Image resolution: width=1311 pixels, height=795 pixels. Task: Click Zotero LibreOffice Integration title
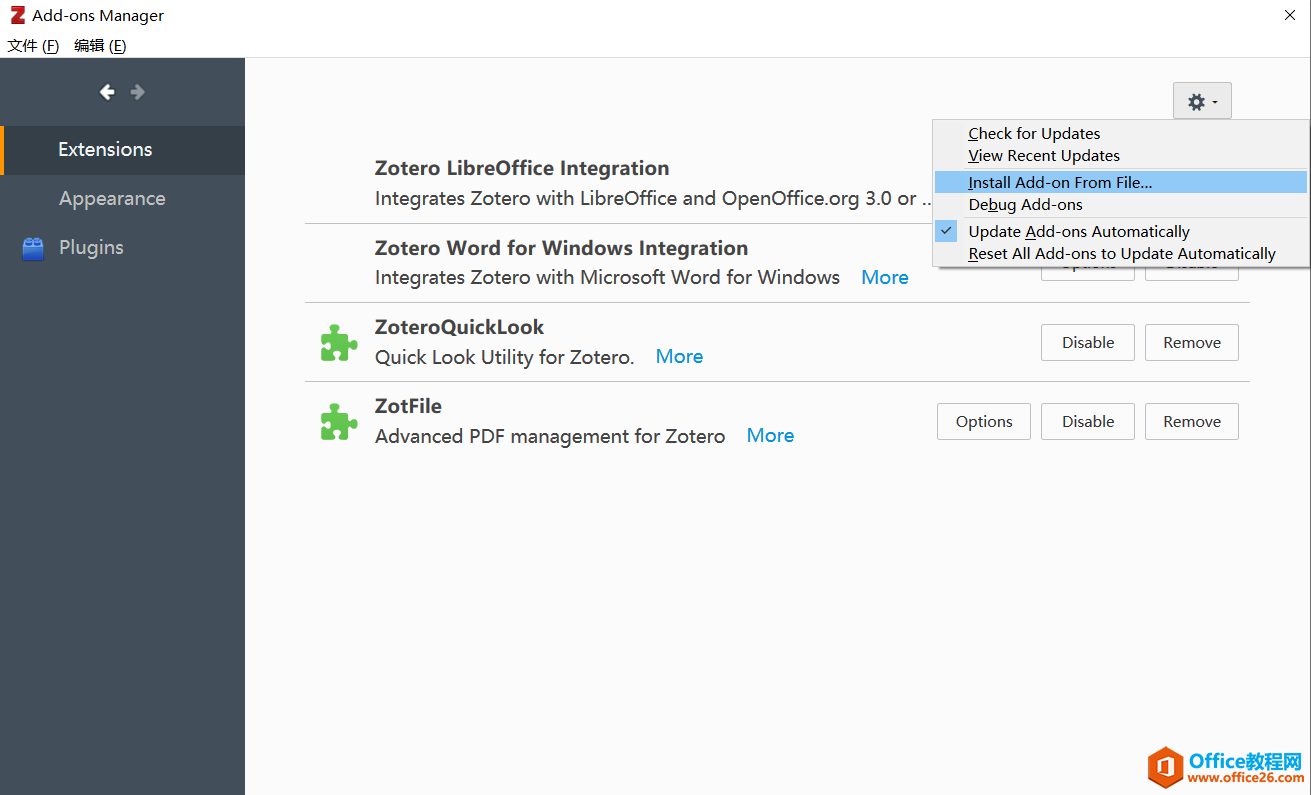(522, 168)
